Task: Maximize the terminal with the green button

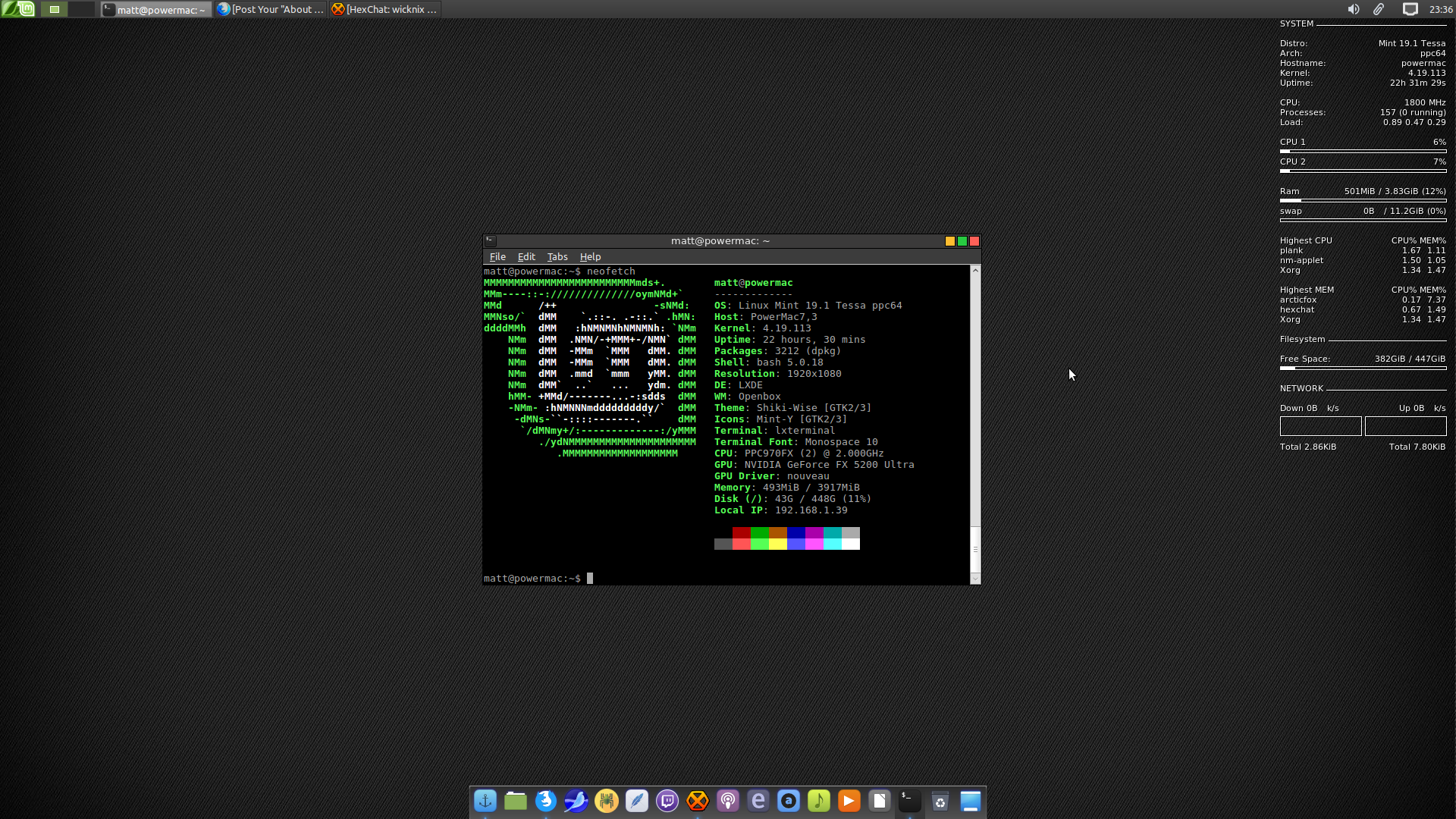Action: (962, 241)
